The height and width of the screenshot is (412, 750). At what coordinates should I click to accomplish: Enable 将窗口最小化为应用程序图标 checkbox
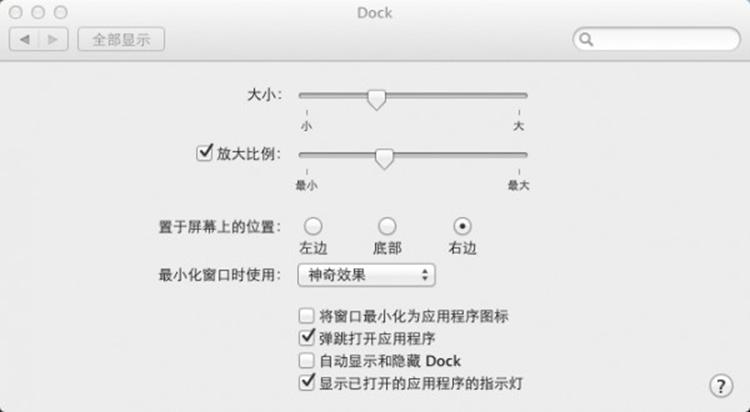[306, 316]
